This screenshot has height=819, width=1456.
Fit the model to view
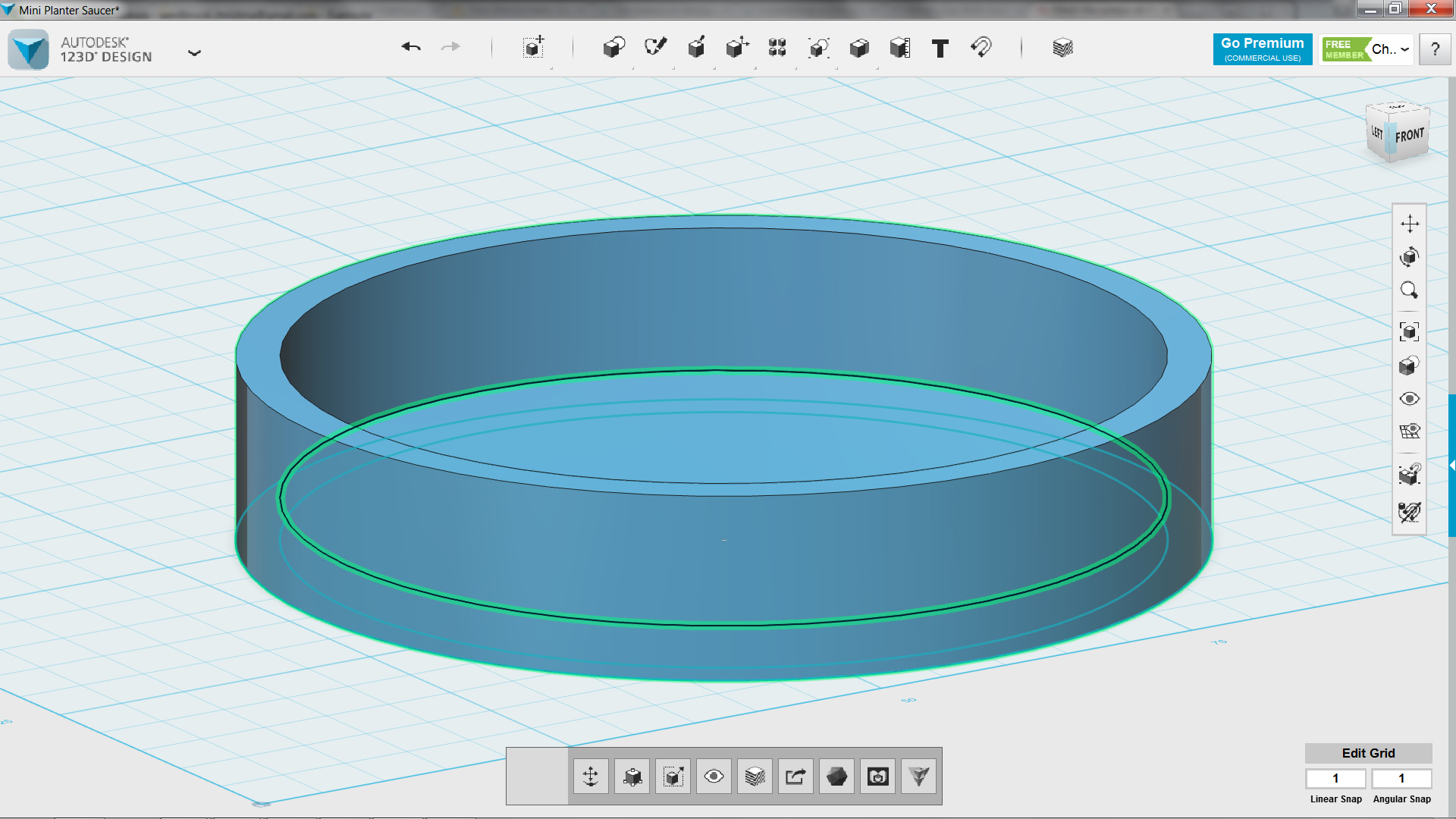(x=1410, y=331)
